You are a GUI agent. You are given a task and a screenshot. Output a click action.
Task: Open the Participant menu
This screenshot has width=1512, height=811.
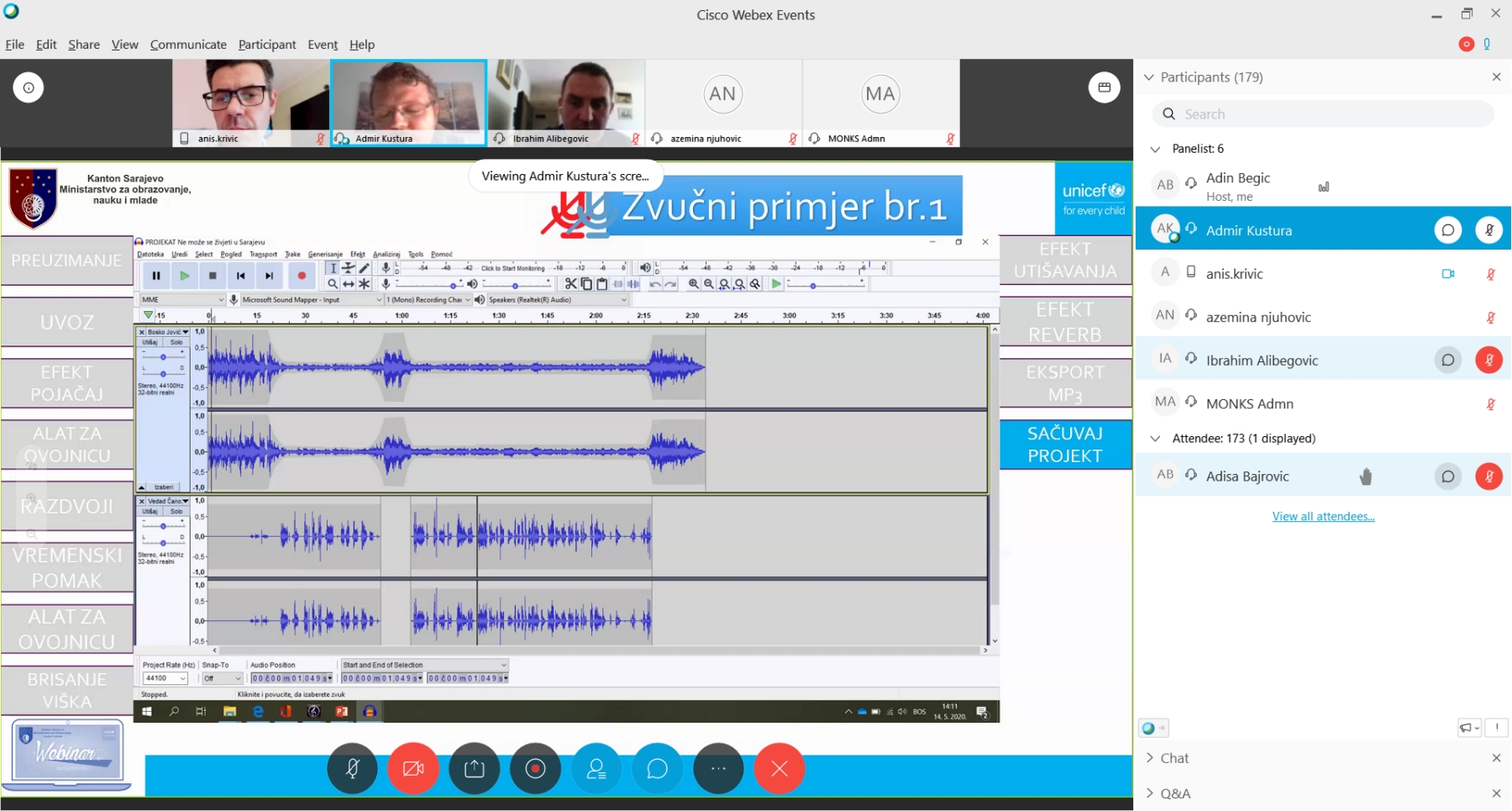[x=267, y=45]
